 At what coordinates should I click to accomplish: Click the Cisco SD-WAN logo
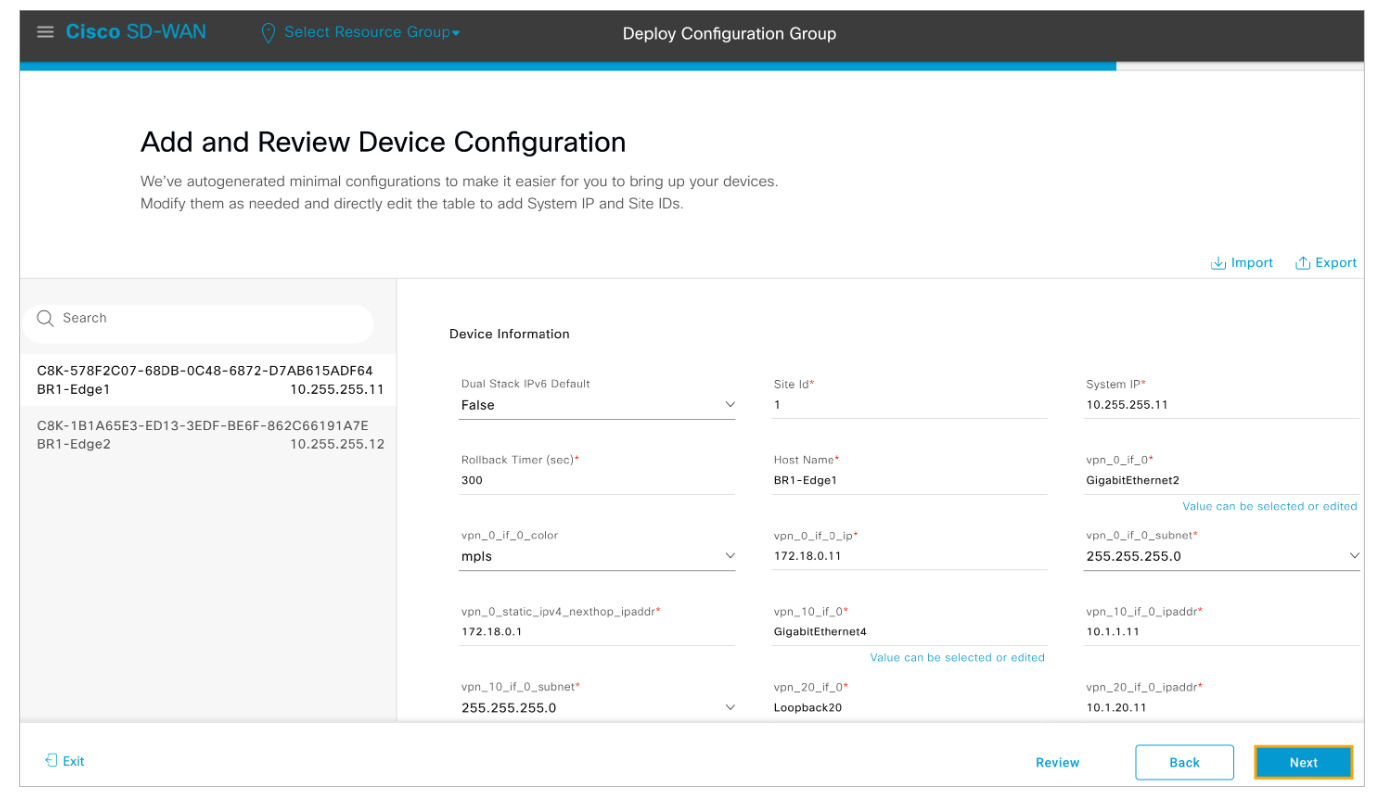pyautogui.click(x=136, y=32)
